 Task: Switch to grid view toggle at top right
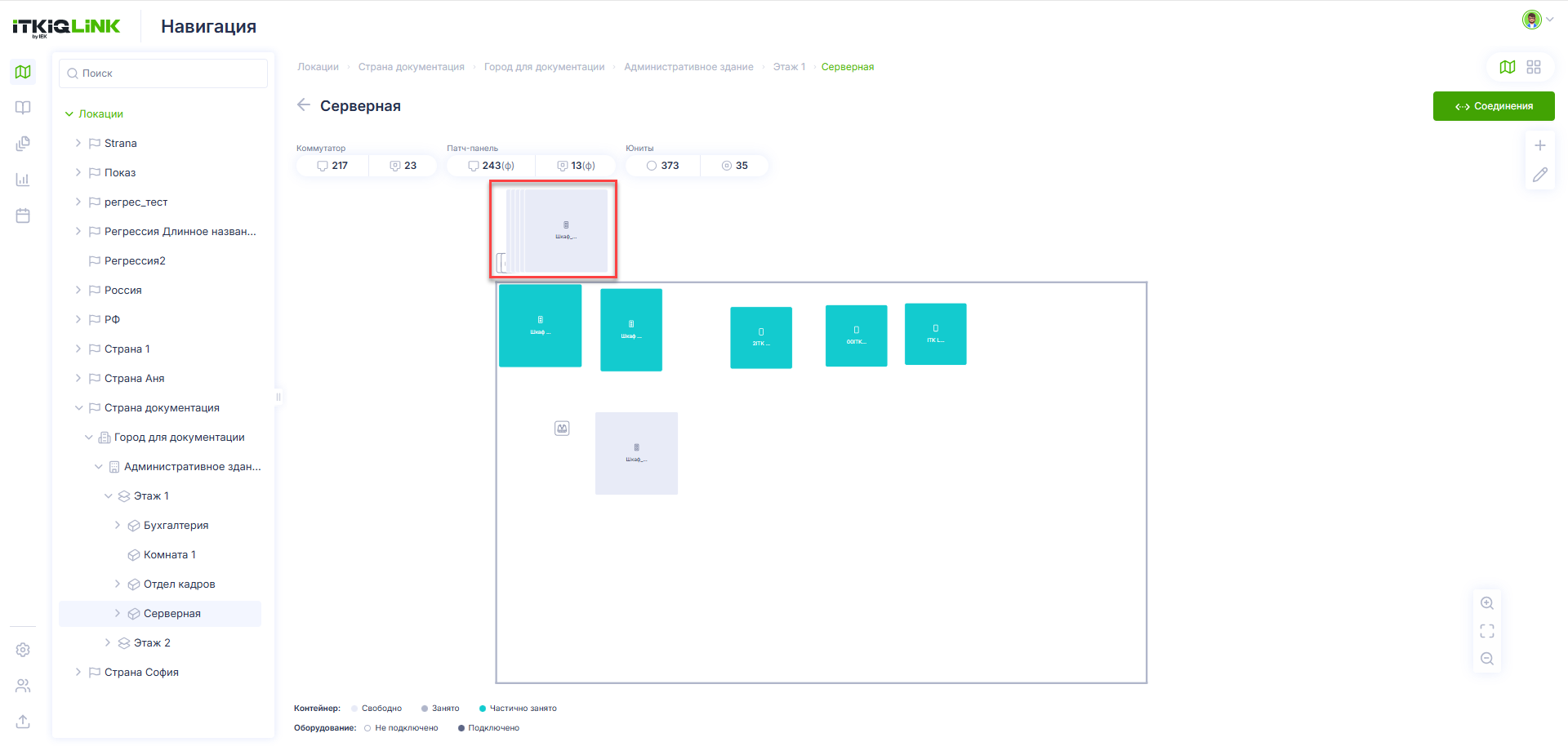point(1534,67)
